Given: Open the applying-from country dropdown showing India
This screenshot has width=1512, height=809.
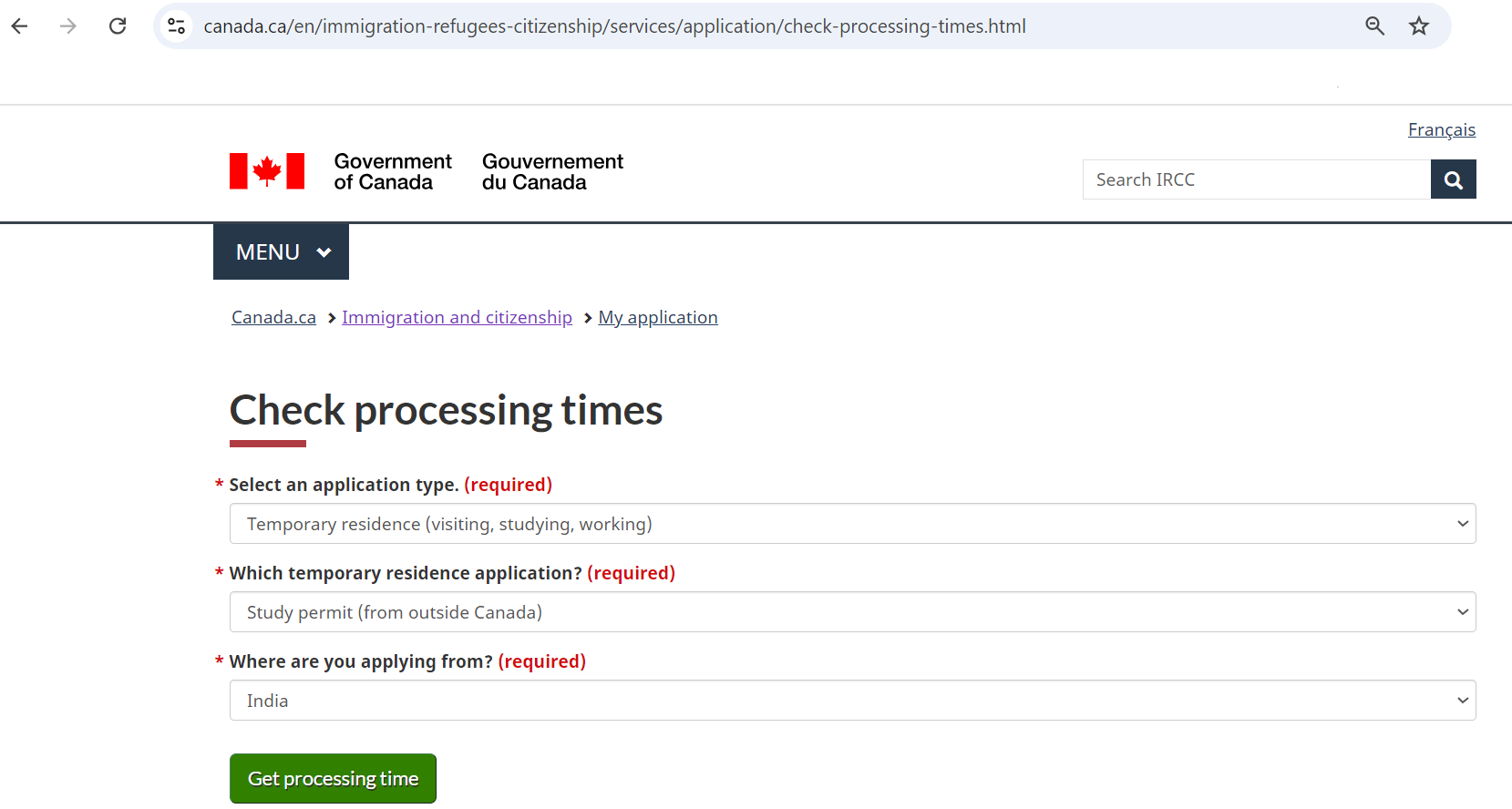Looking at the screenshot, I should [x=852, y=701].
